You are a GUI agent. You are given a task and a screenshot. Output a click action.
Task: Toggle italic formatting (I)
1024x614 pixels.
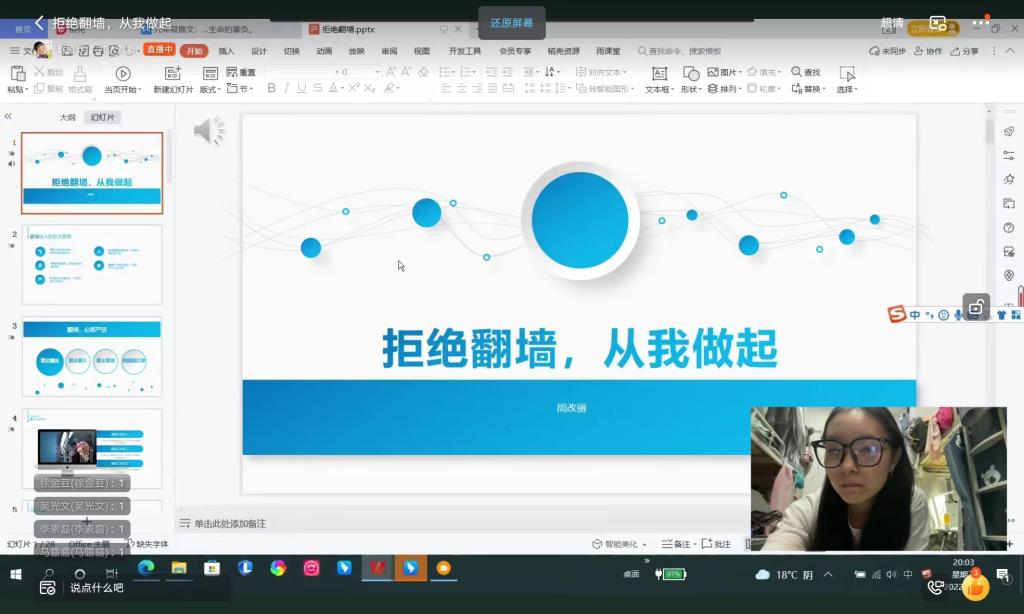(287, 88)
